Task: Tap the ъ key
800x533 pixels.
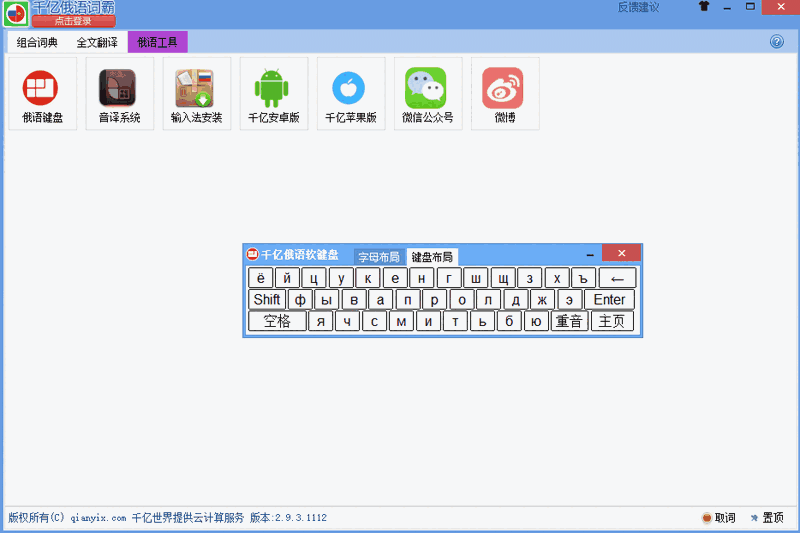Action: pos(584,278)
